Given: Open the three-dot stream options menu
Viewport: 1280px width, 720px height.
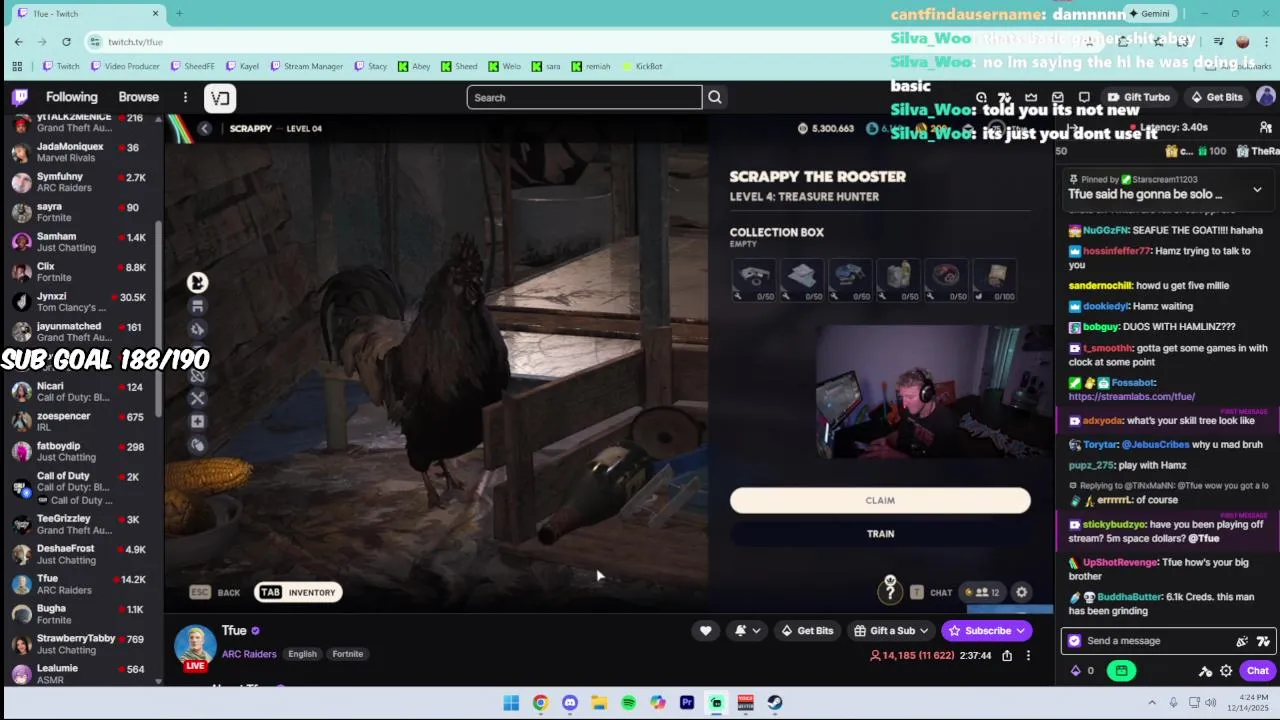Looking at the screenshot, I should tap(1028, 656).
